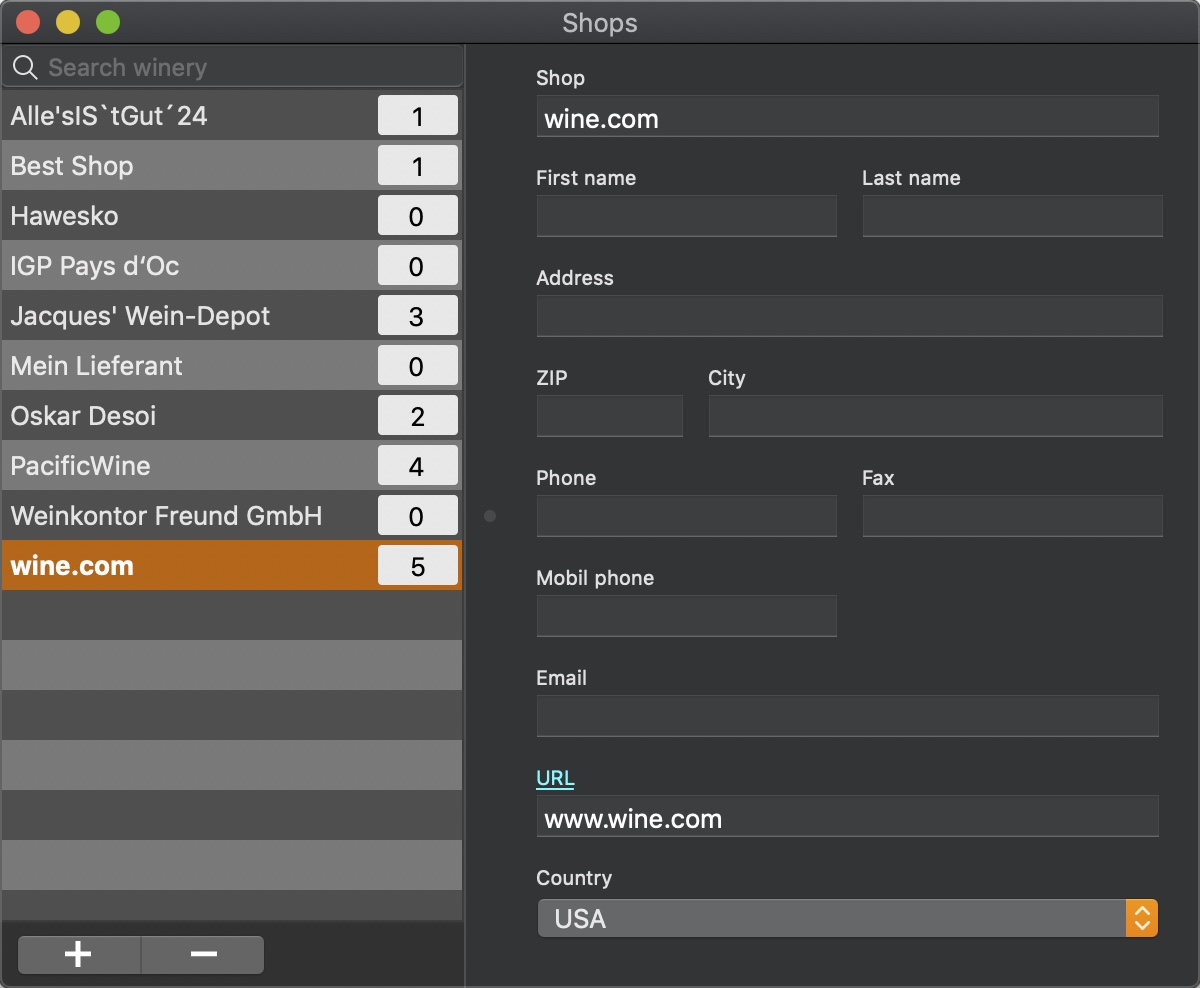Select the highlighted wine.com list row
This screenshot has height=988, width=1200.
coord(232,566)
